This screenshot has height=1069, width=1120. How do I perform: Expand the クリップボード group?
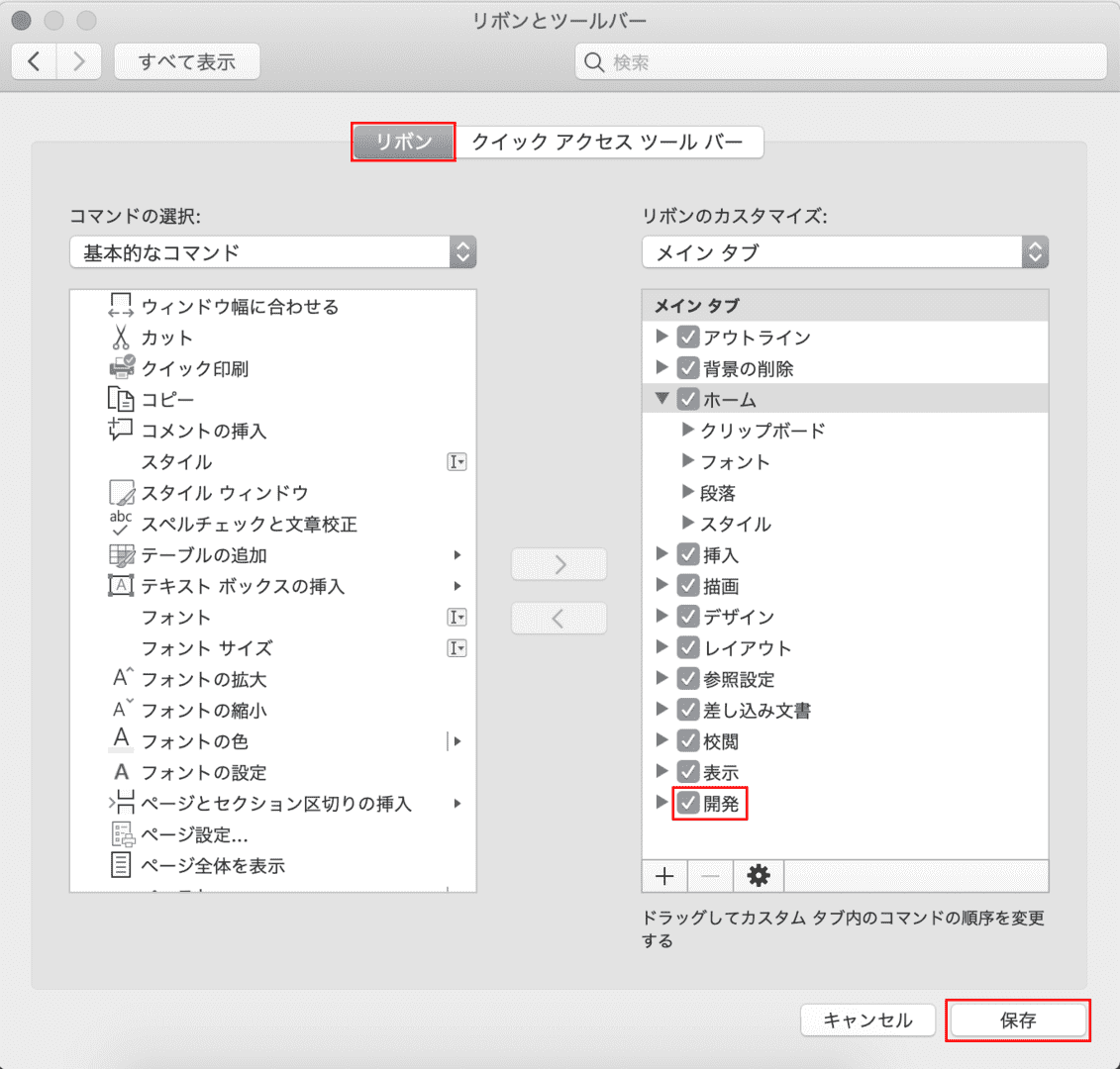coord(687,430)
